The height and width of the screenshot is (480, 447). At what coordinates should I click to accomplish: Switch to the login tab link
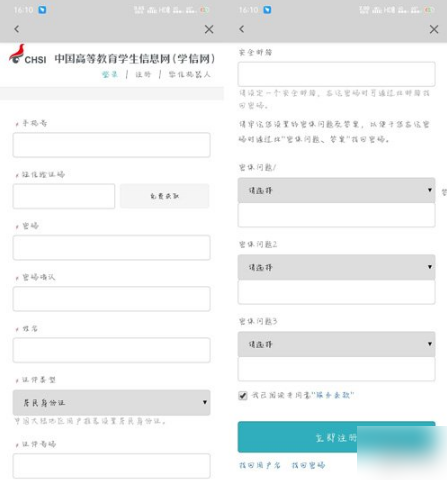click(110, 74)
